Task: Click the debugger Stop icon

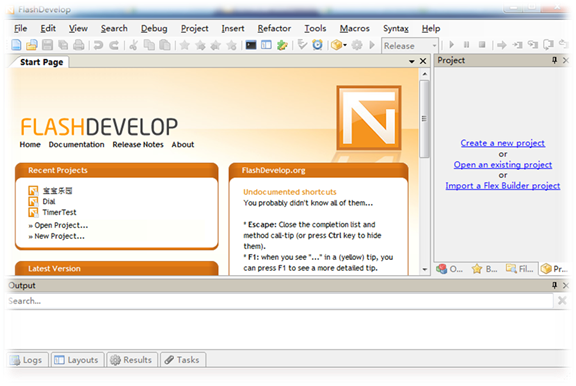Action: point(482,45)
